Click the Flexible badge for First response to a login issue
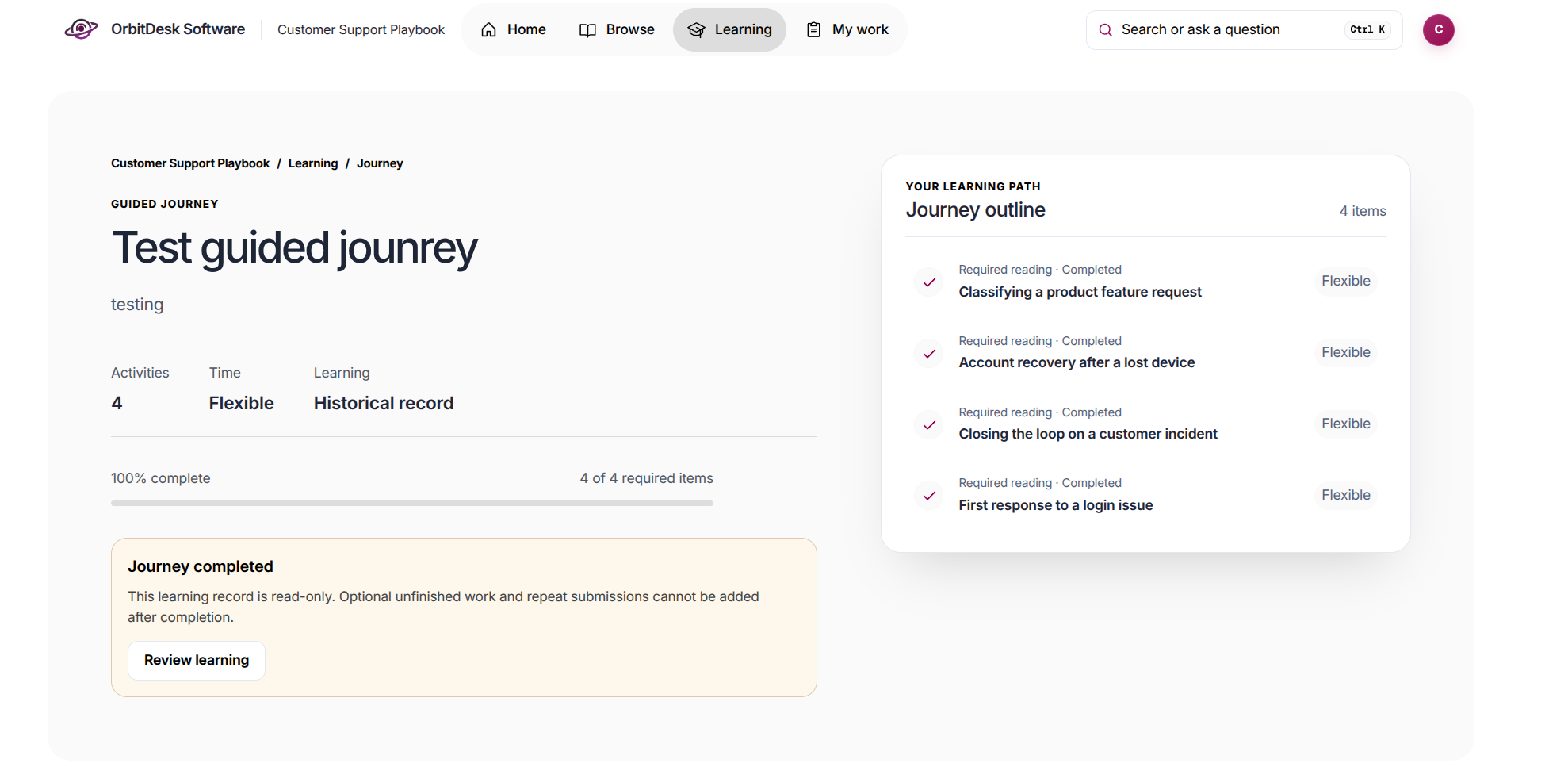 1345,495
